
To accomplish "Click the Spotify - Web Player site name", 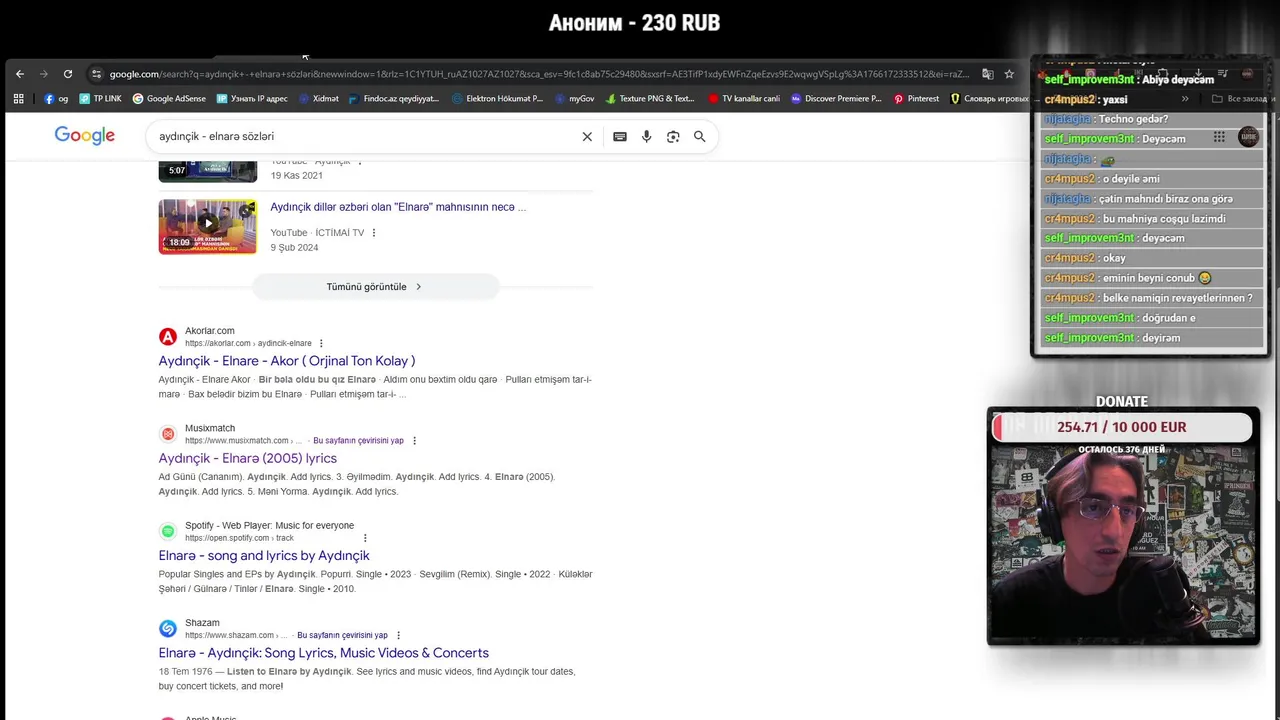I will coord(269,526).
